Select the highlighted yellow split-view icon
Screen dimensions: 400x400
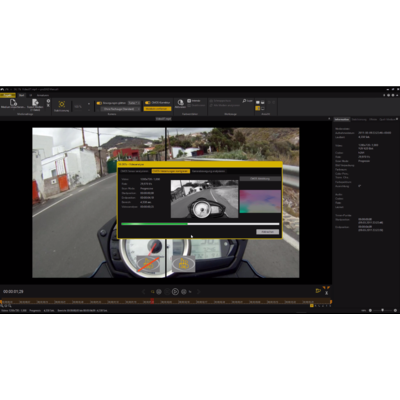click(x=257, y=108)
